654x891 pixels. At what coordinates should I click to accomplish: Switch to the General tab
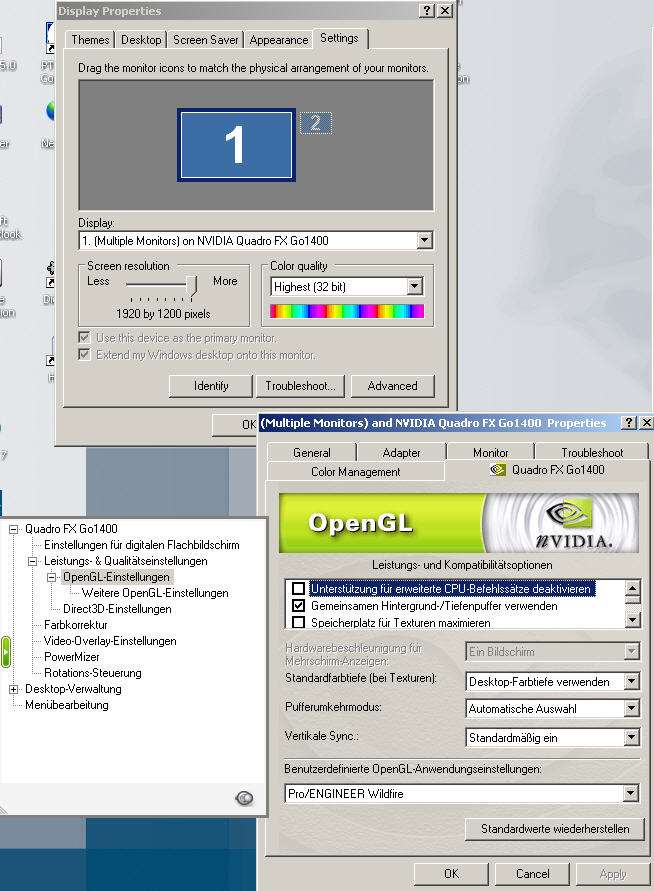tap(311, 452)
